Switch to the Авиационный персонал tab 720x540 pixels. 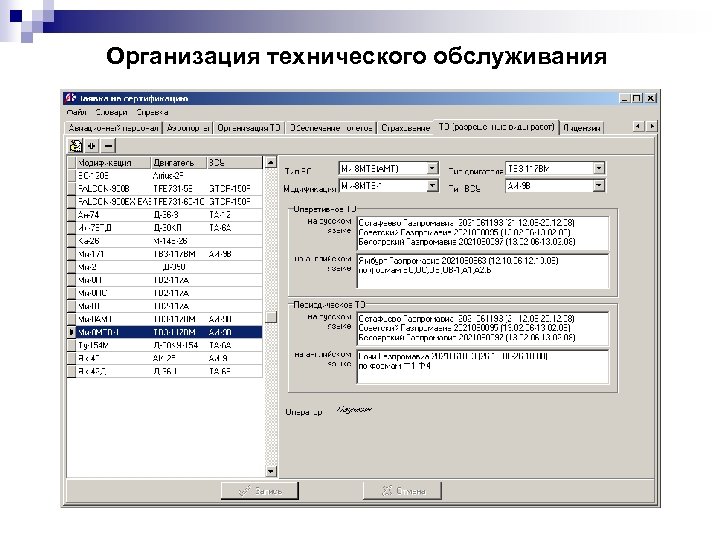[x=113, y=128]
